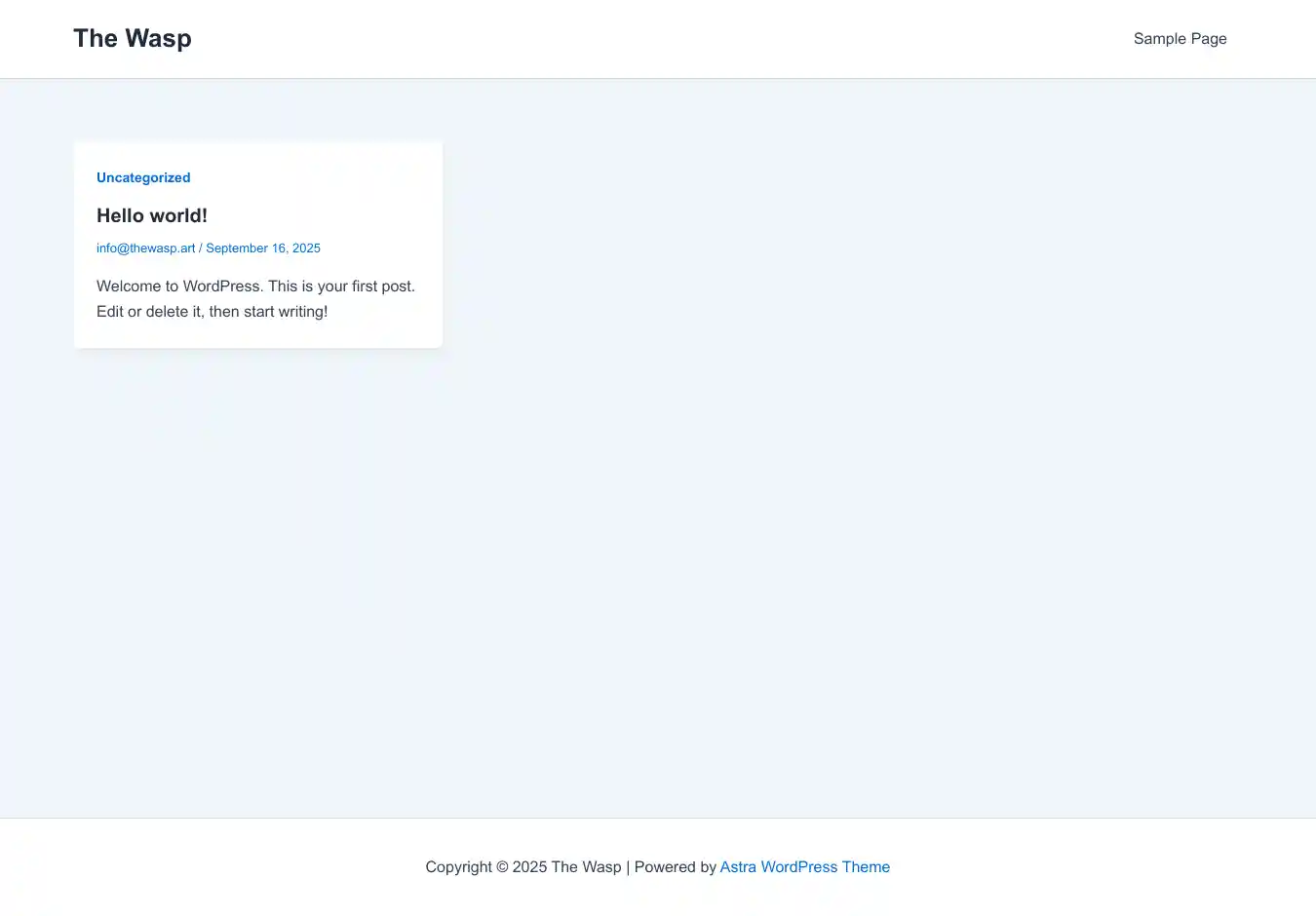
Task: Click the copyright © symbol in footer
Action: coord(502,867)
